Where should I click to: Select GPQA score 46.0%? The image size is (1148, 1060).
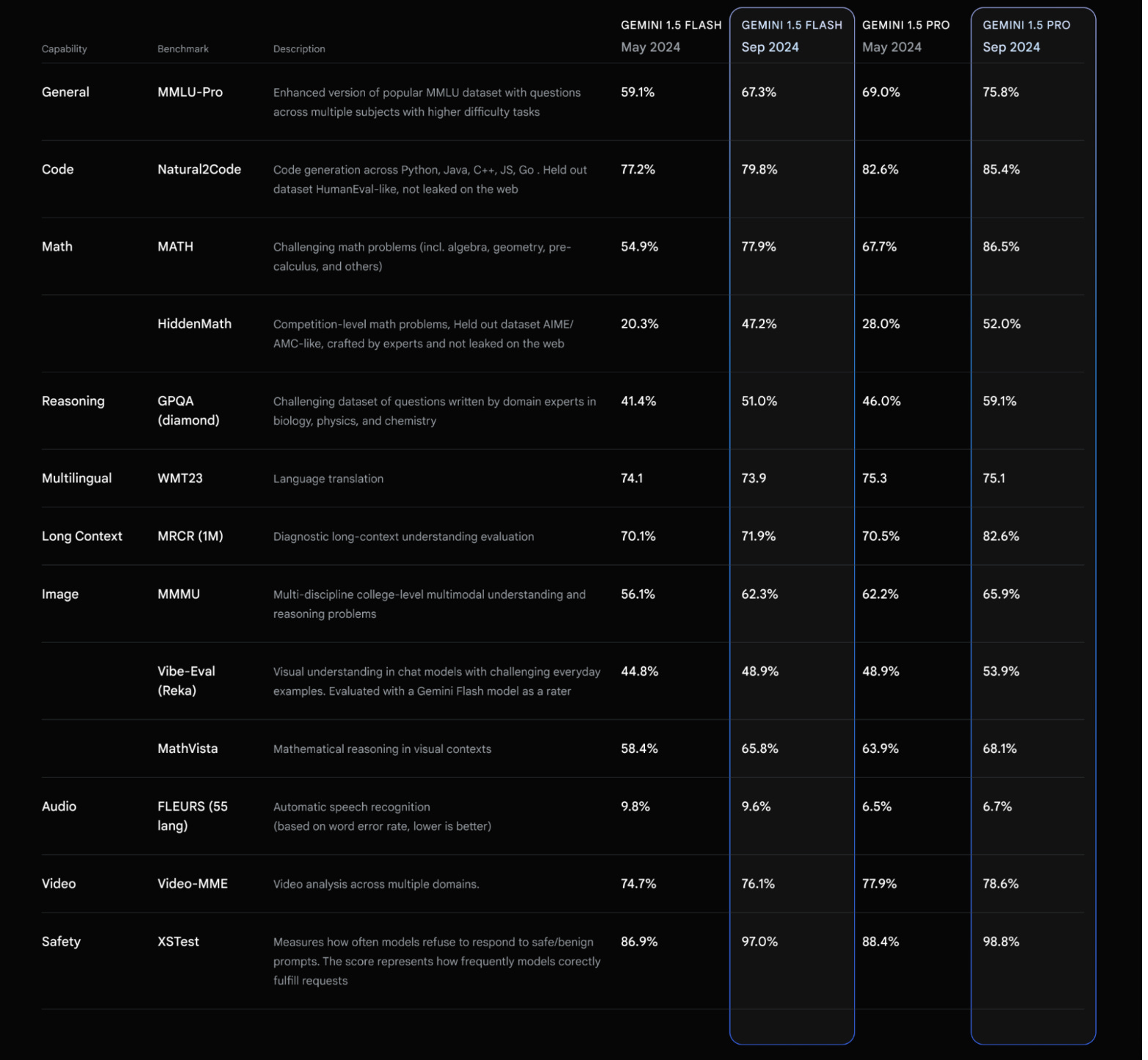point(881,402)
